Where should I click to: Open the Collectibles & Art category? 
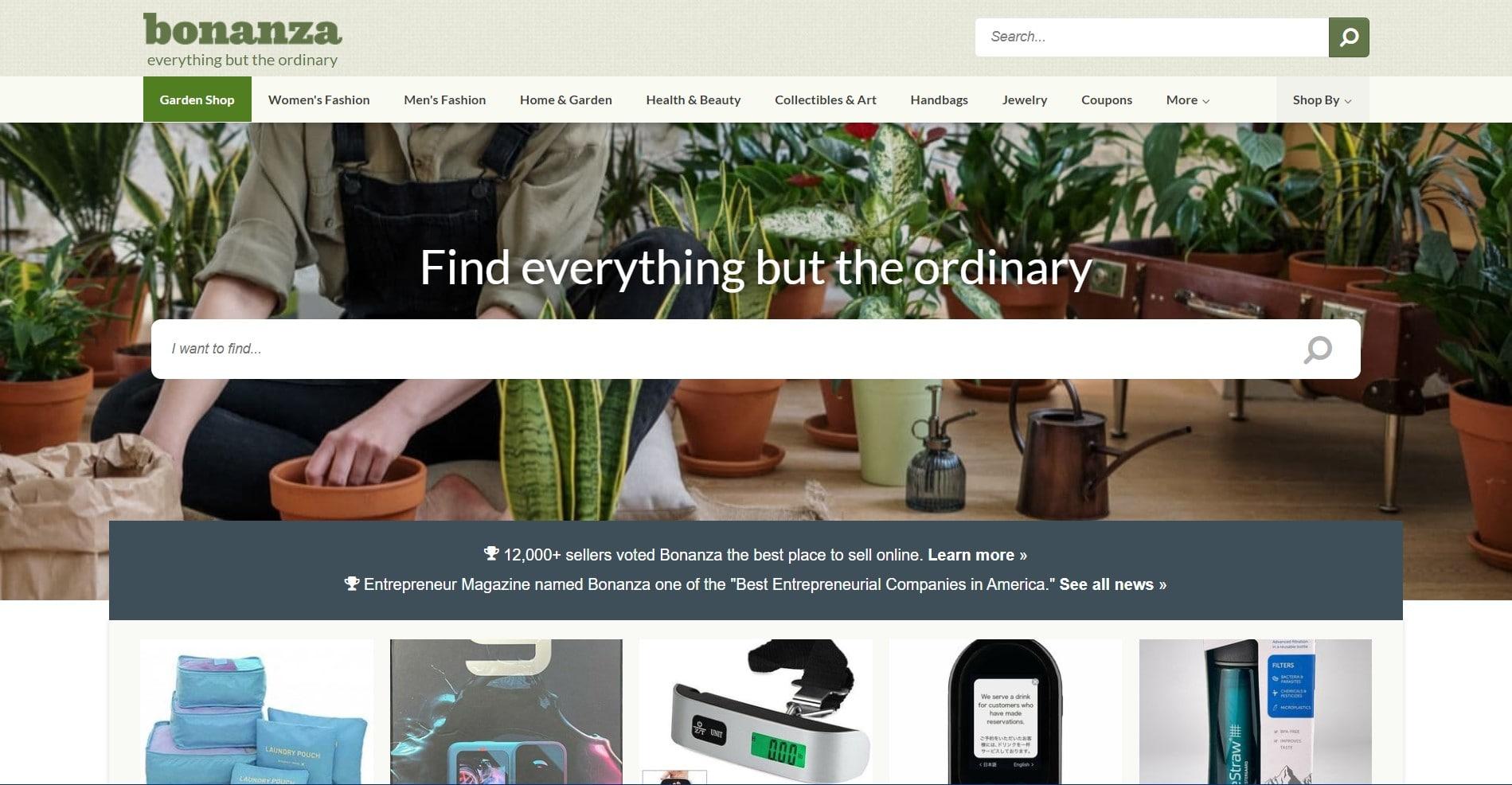pyautogui.click(x=826, y=100)
